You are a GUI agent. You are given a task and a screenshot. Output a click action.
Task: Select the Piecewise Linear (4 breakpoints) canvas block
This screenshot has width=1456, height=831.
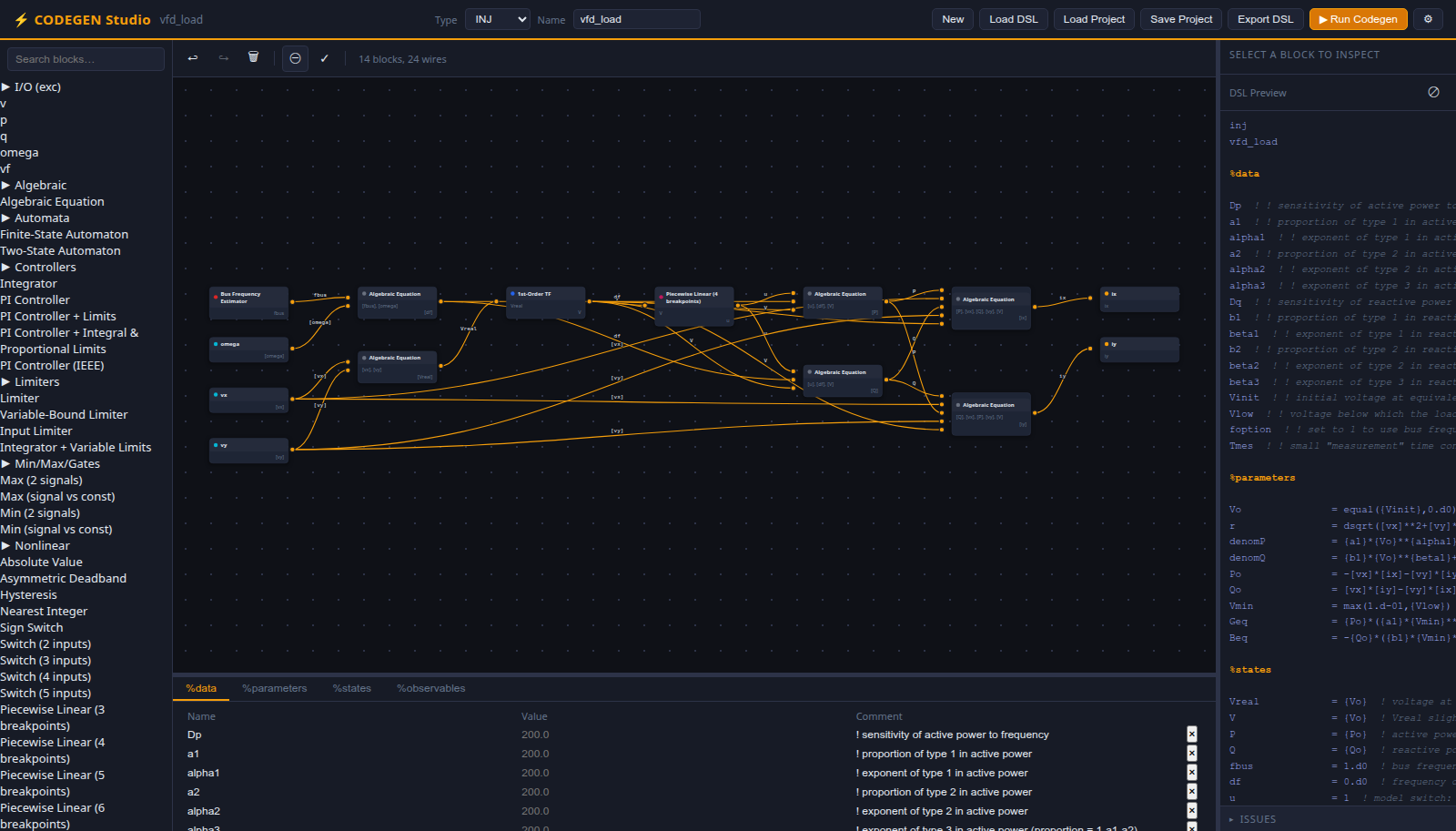pos(693,306)
